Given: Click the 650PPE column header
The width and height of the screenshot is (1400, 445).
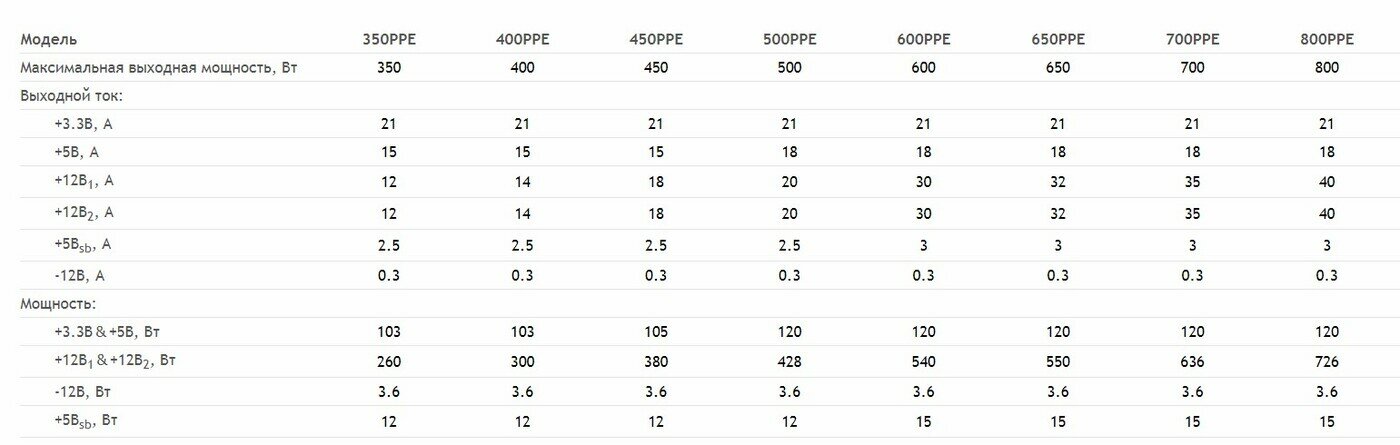Looking at the screenshot, I should click(1058, 40).
